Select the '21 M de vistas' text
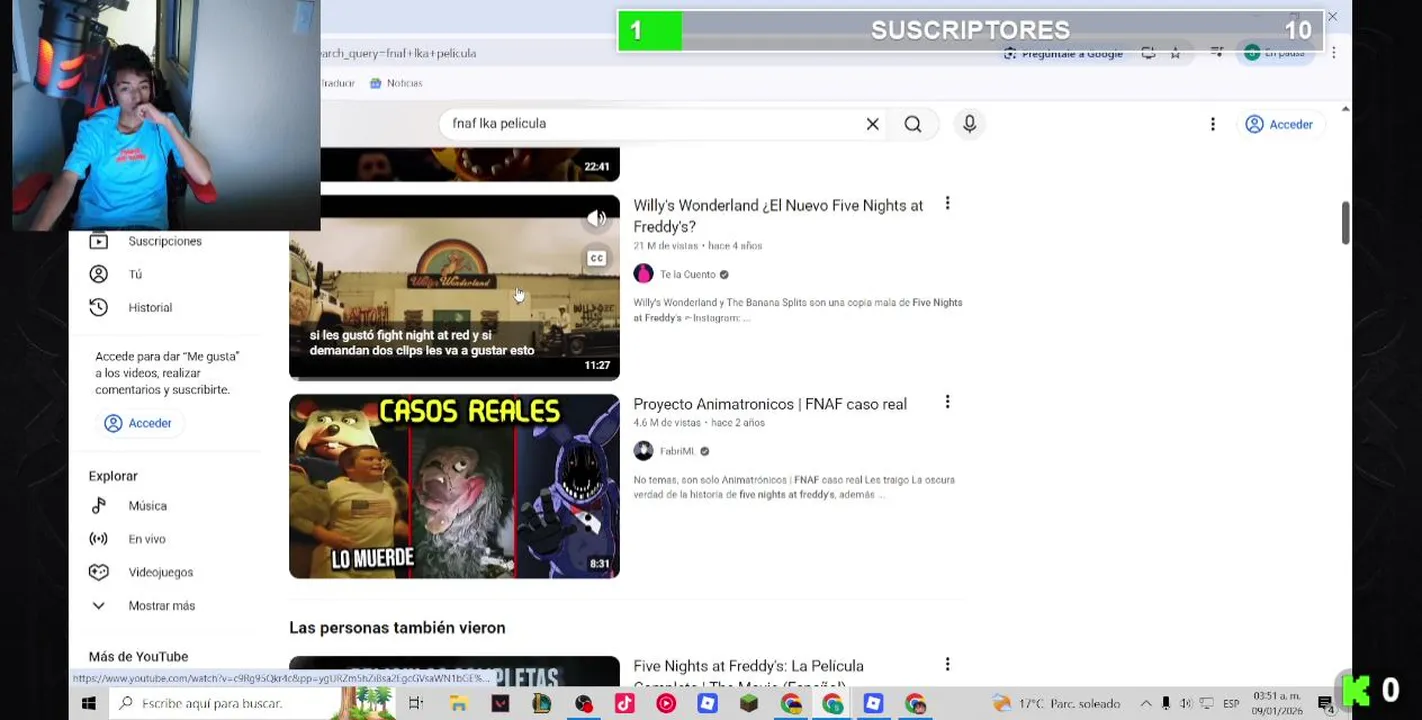The width and height of the screenshot is (1422, 720). [x=665, y=246]
